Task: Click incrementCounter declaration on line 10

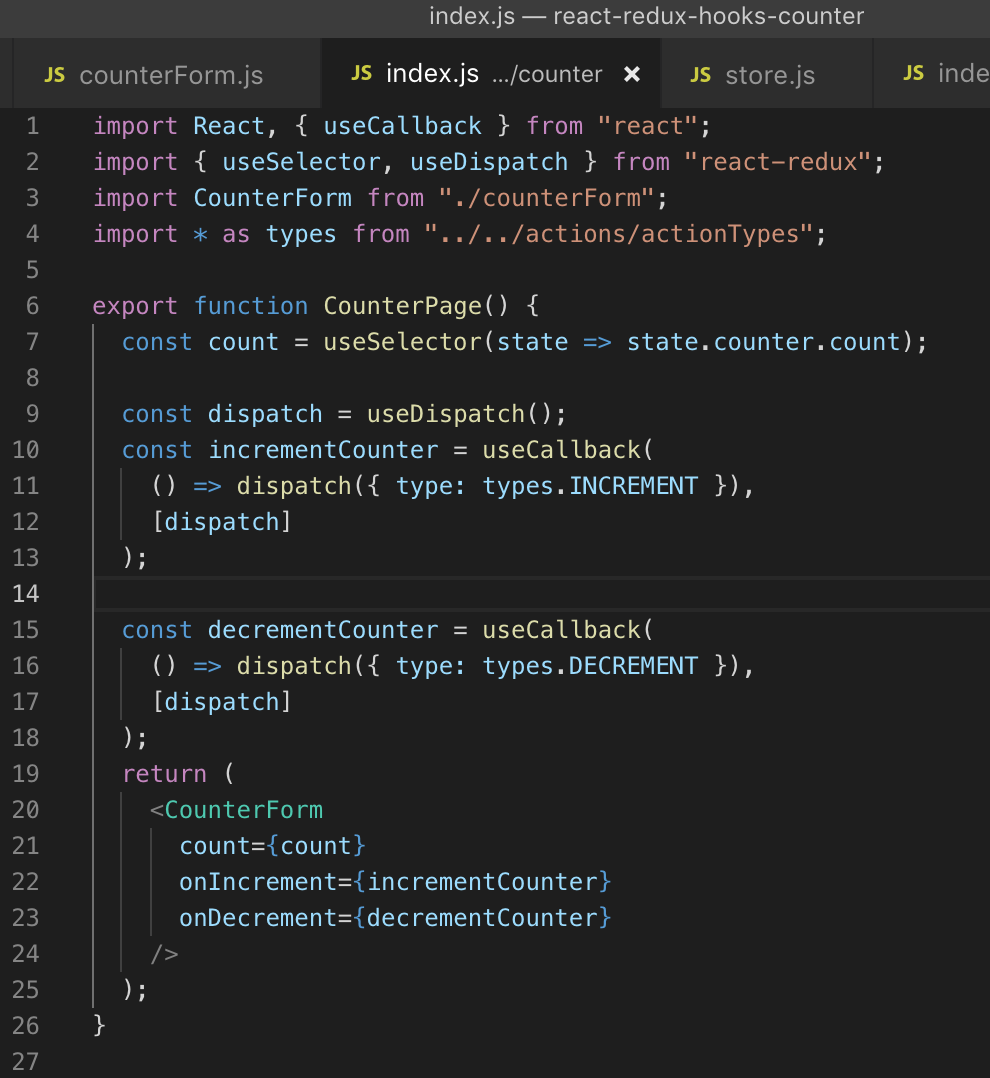Action: click(x=323, y=450)
